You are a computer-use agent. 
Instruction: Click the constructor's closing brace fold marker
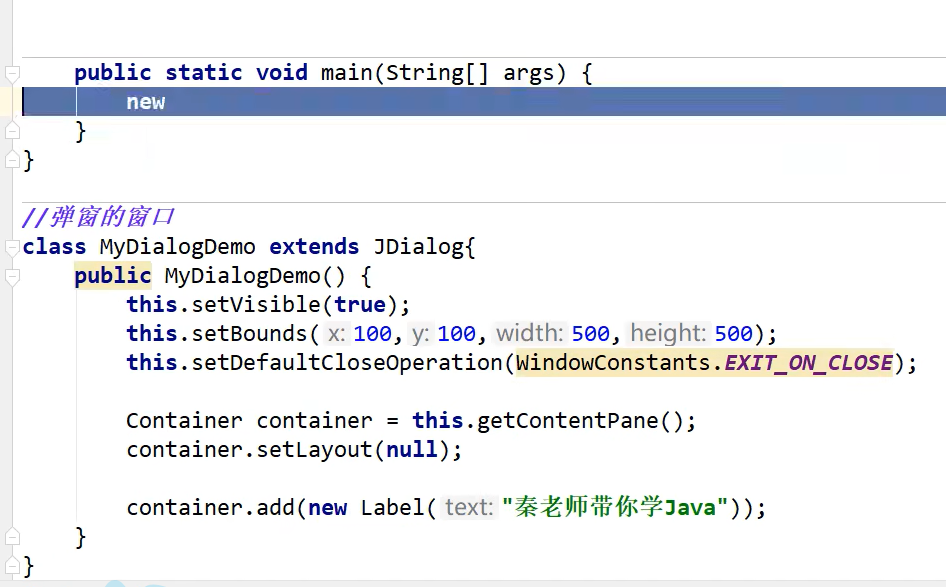click(12, 538)
